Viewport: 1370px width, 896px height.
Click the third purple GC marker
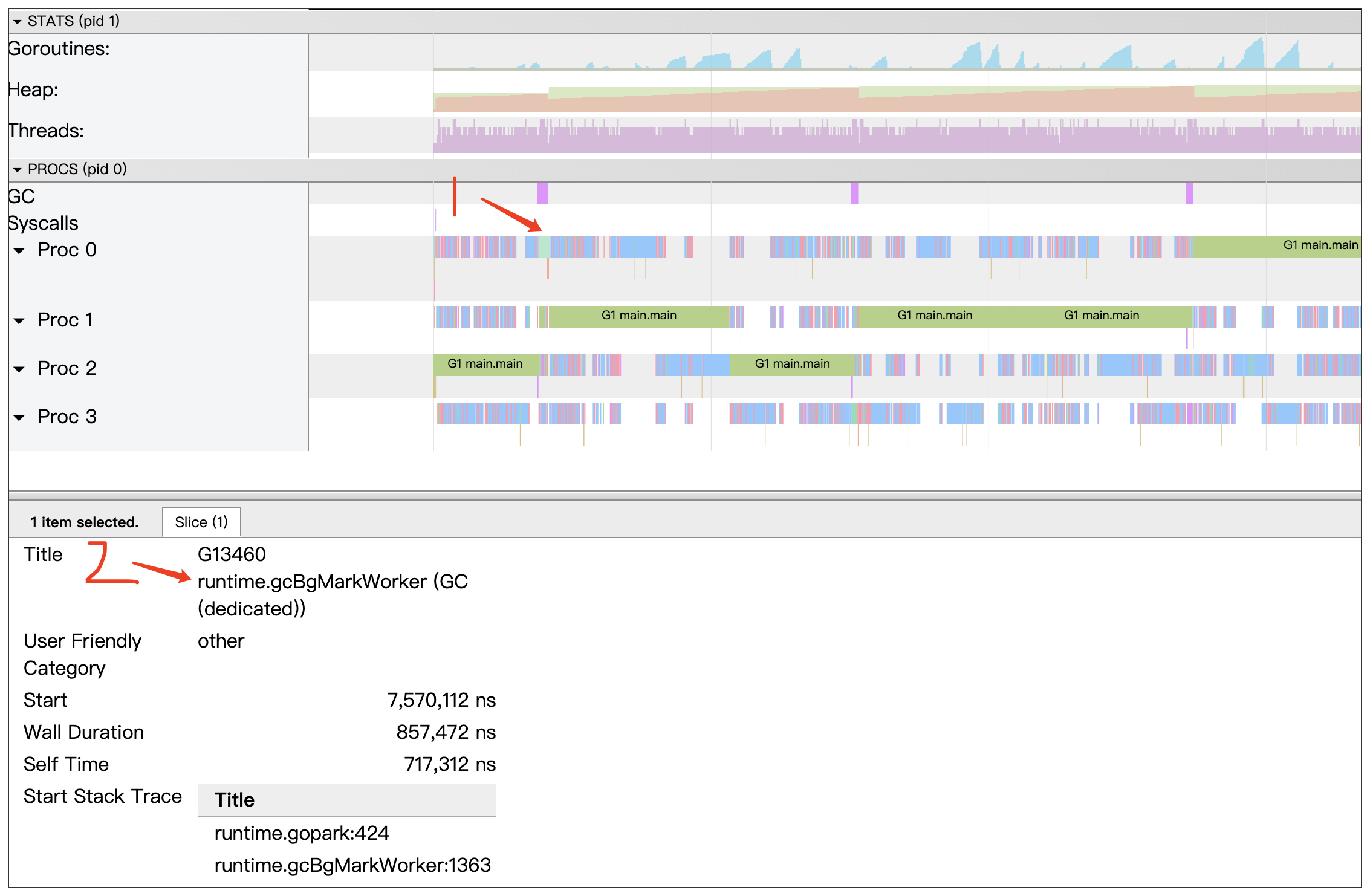pos(1189,193)
